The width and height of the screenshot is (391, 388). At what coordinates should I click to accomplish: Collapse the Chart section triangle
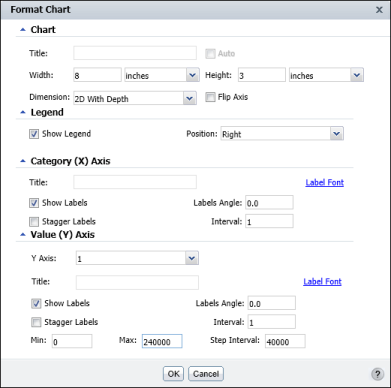point(23,30)
